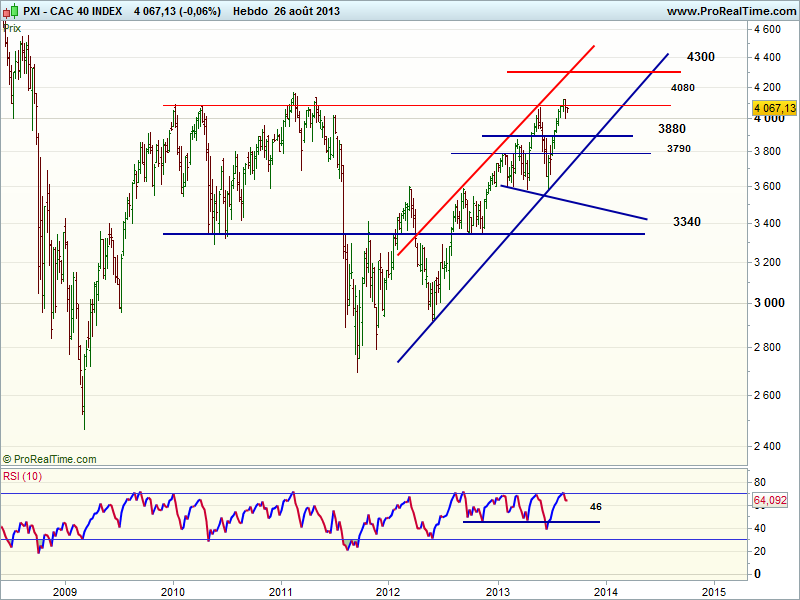The image size is (800, 600).
Task: Click the 4 067,13 current price tag on the axis
Action: click(775, 107)
